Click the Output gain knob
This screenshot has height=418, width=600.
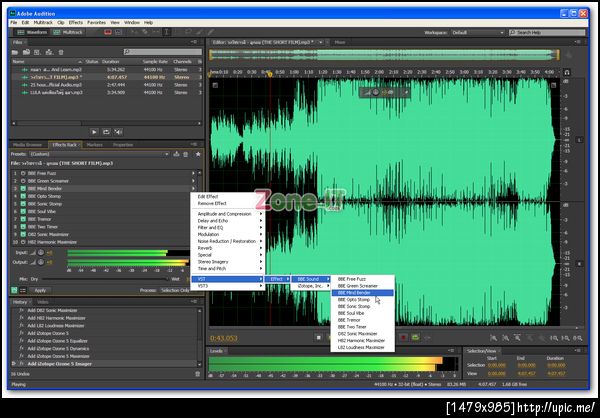[41, 262]
